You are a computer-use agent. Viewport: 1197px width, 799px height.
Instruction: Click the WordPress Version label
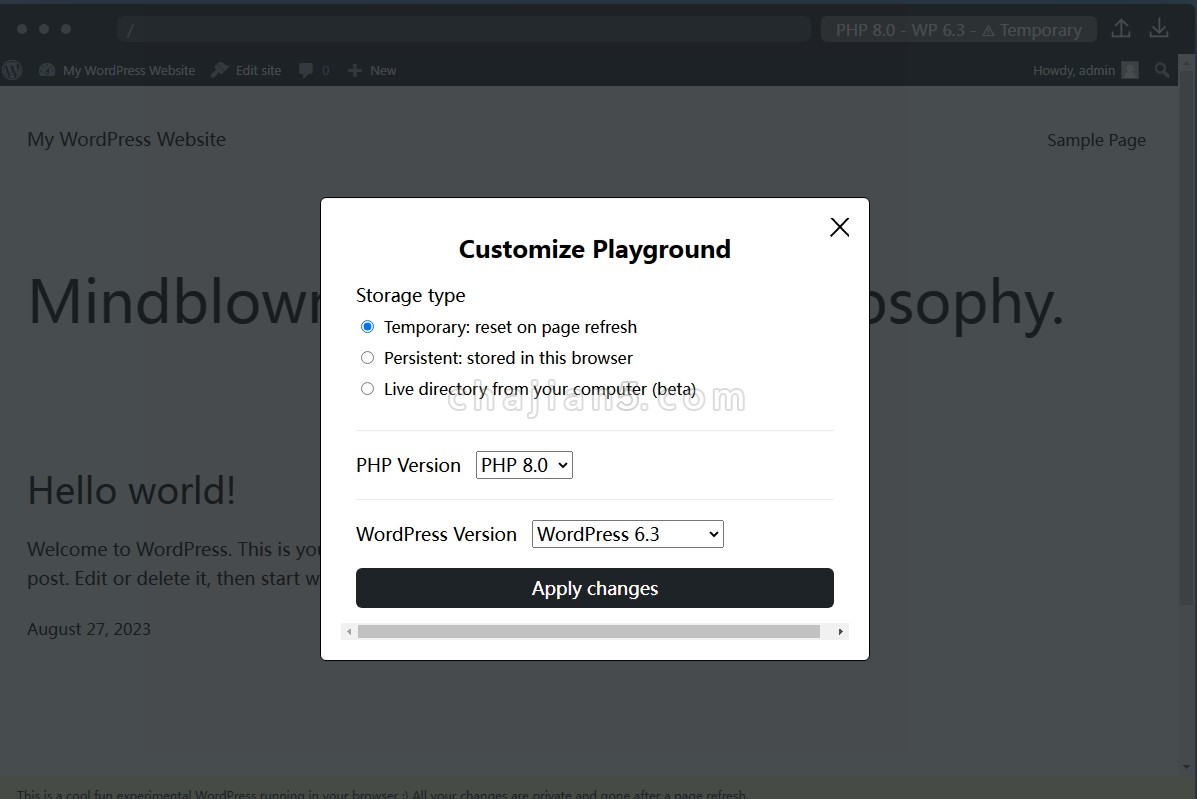(x=436, y=534)
